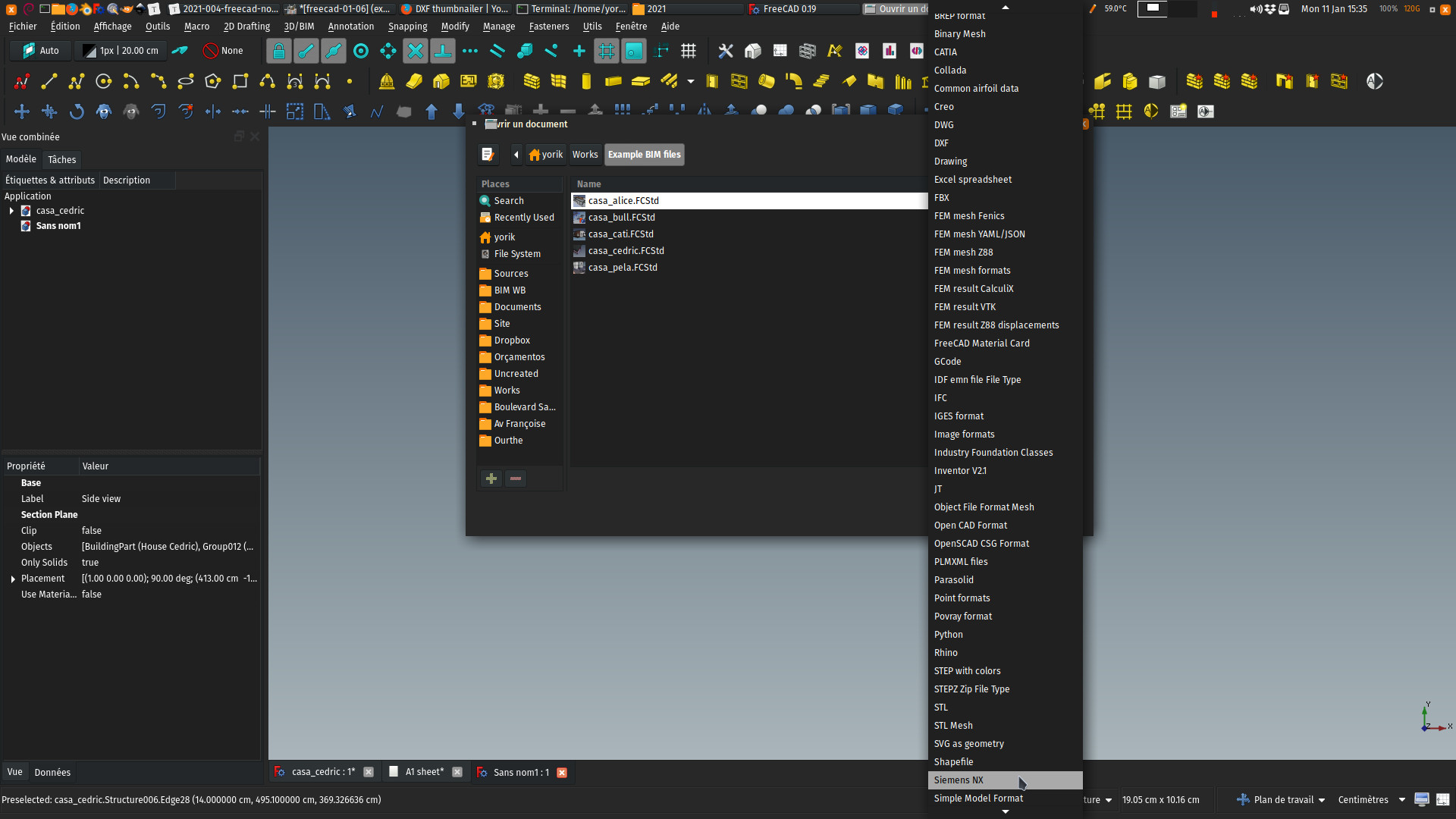Click the bar chart icon in top toolbar
The width and height of the screenshot is (1456, 819).
890,51
